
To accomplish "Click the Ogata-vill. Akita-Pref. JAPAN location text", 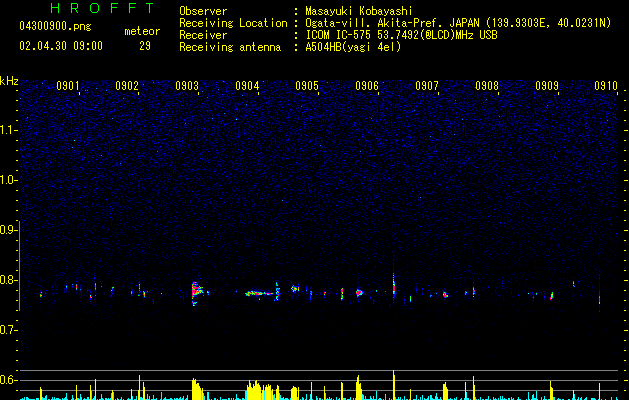I will (392, 23).
